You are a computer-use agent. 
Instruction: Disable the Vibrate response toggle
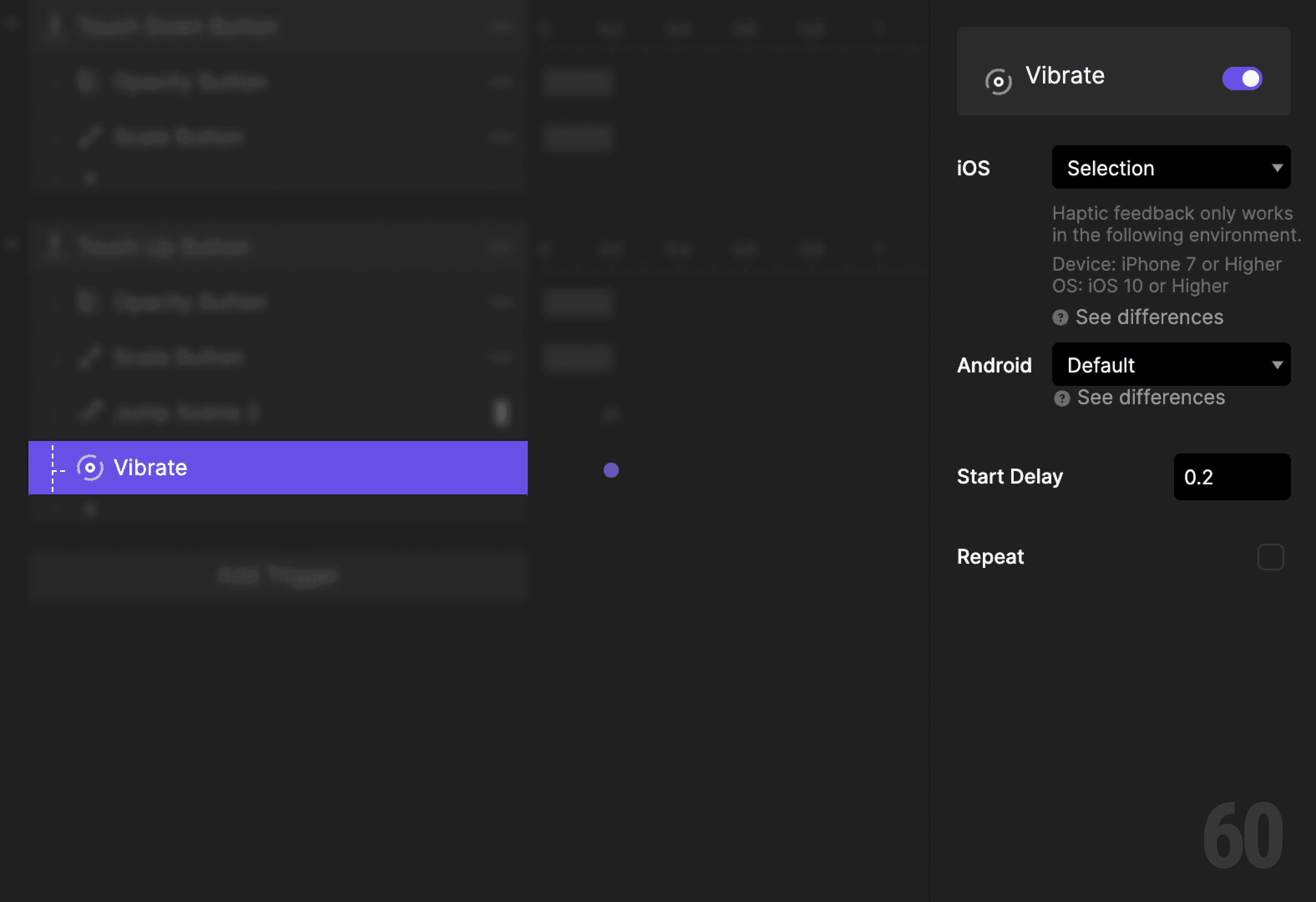point(1243,79)
